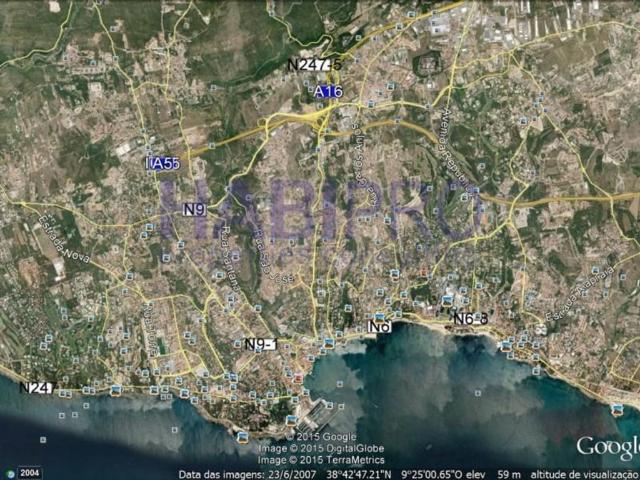Select the blue A5 motorway shield
This screenshot has width=640, height=480.
(163, 163)
